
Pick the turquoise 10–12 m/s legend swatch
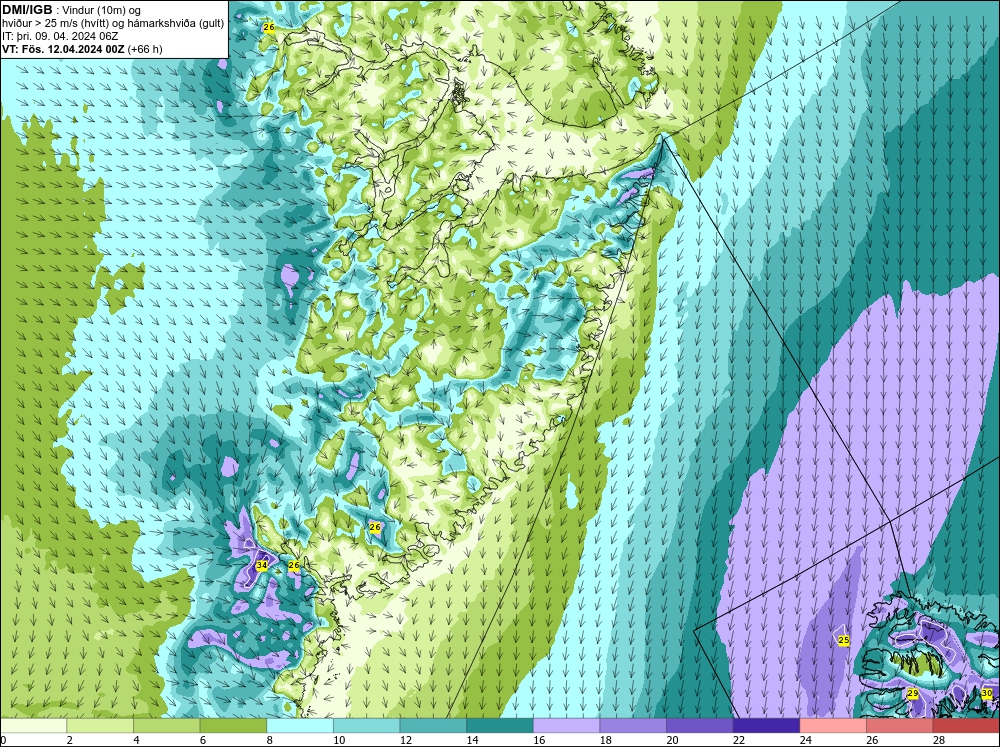tap(366, 725)
